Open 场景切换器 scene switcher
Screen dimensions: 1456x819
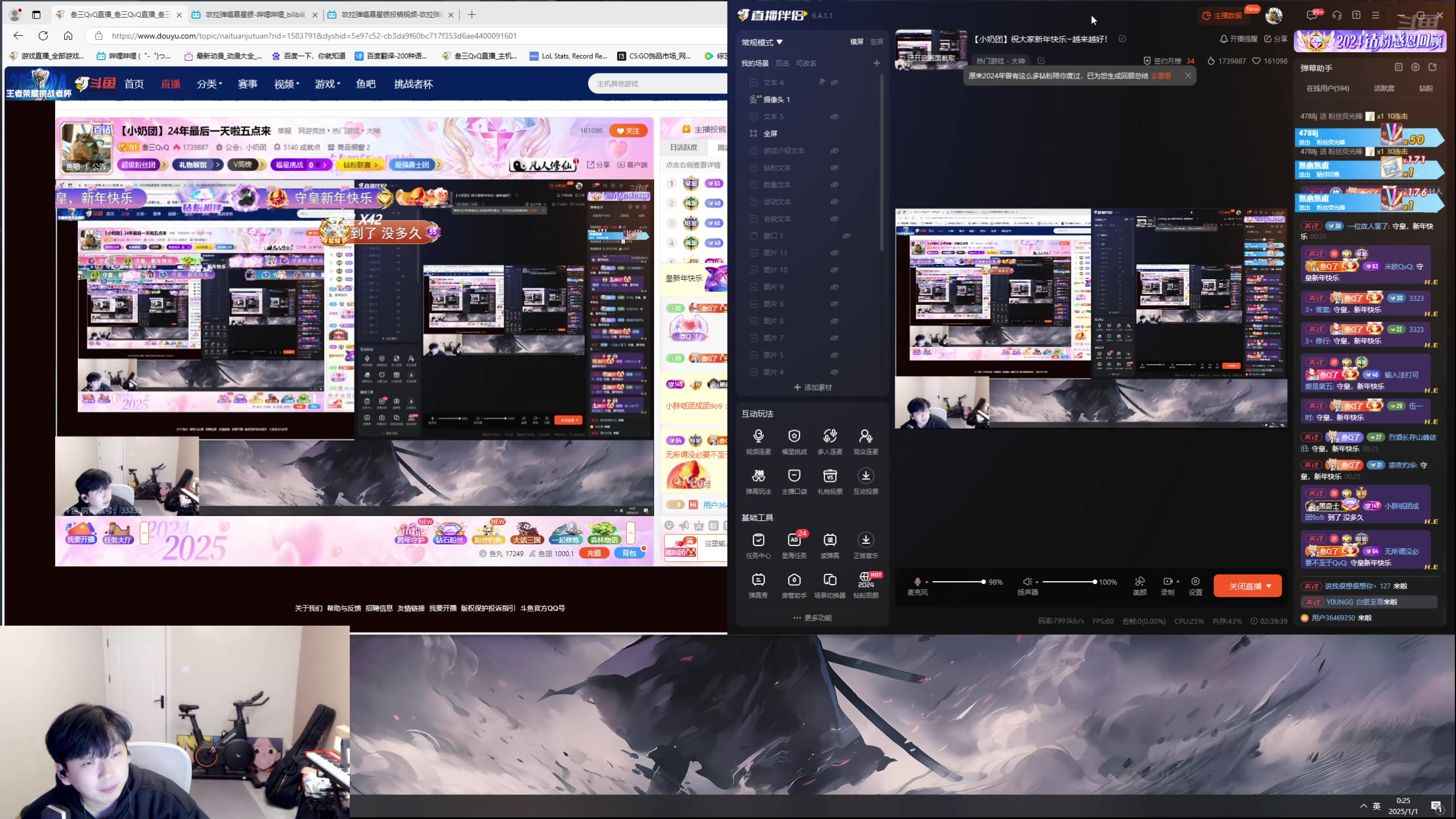830,586
